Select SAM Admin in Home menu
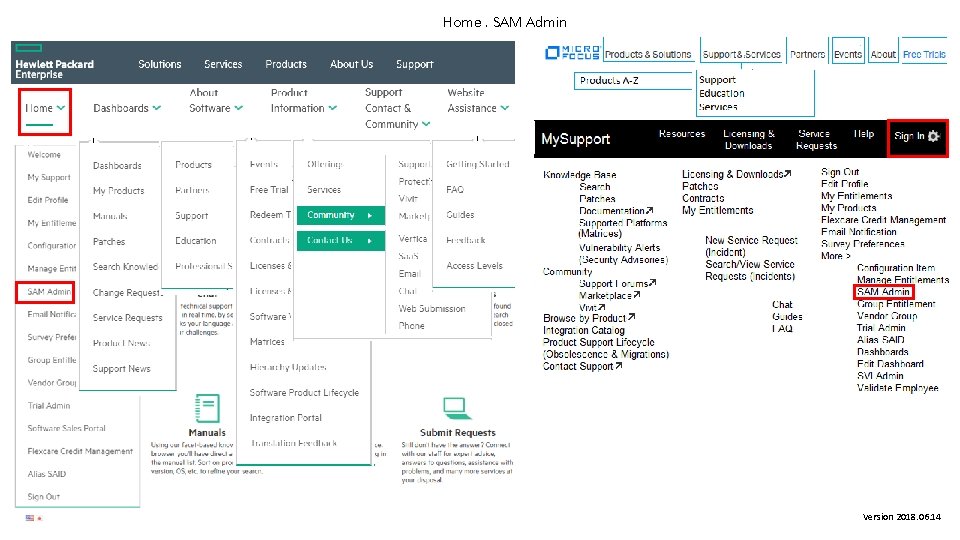This screenshot has height=540, width=960. coord(49,292)
